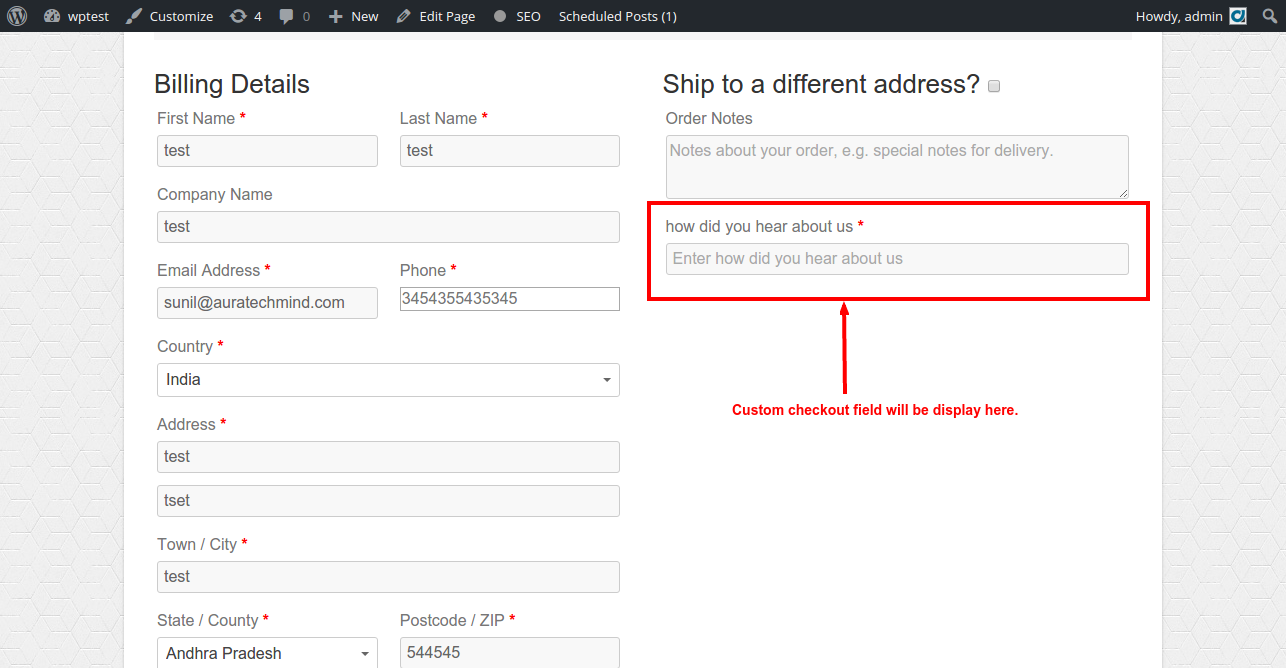
Task: Click the Edit Page pencil icon
Action: coord(403,16)
